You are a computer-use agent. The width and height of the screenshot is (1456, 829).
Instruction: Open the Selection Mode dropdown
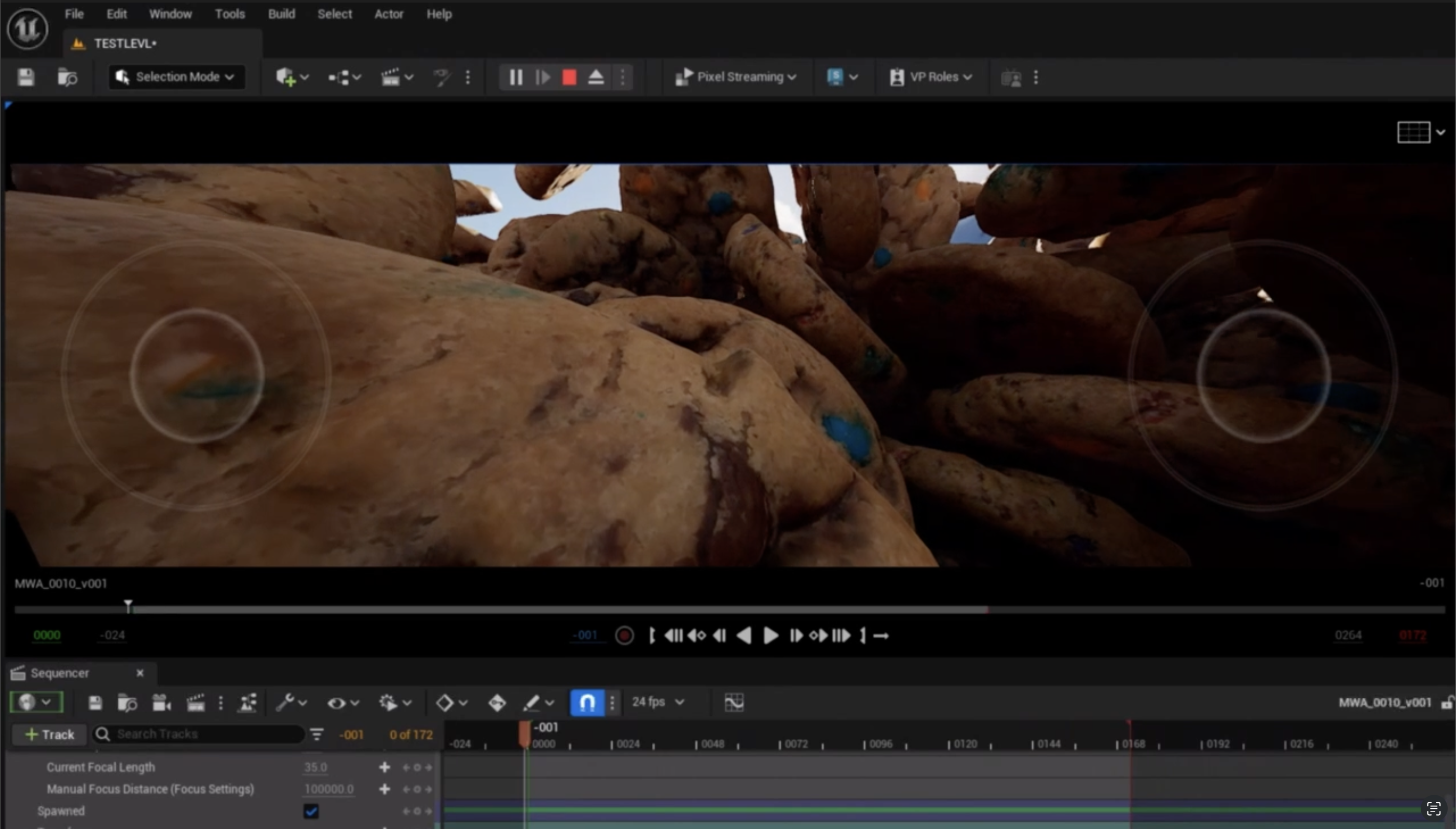pos(176,77)
